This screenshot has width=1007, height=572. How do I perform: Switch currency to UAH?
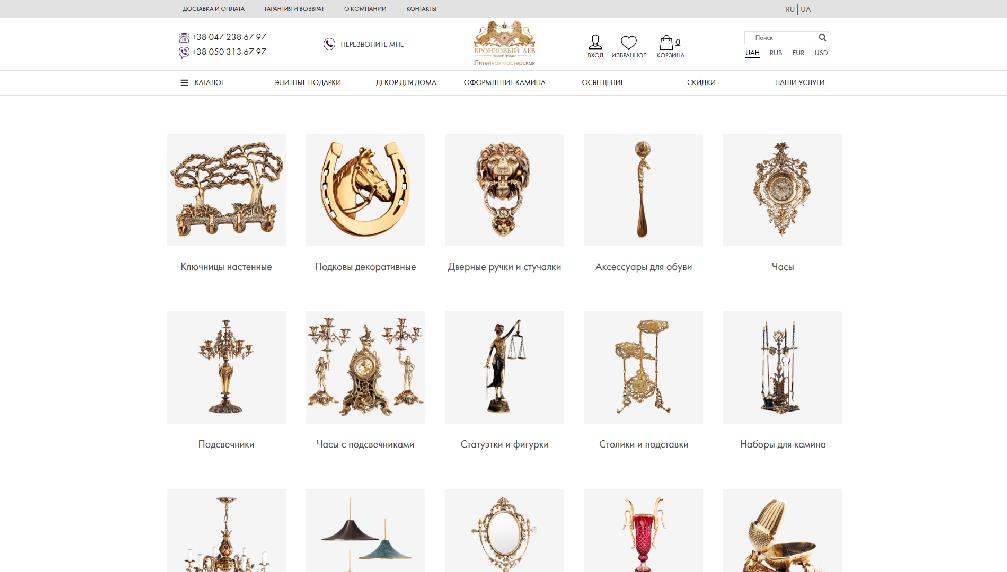[752, 53]
